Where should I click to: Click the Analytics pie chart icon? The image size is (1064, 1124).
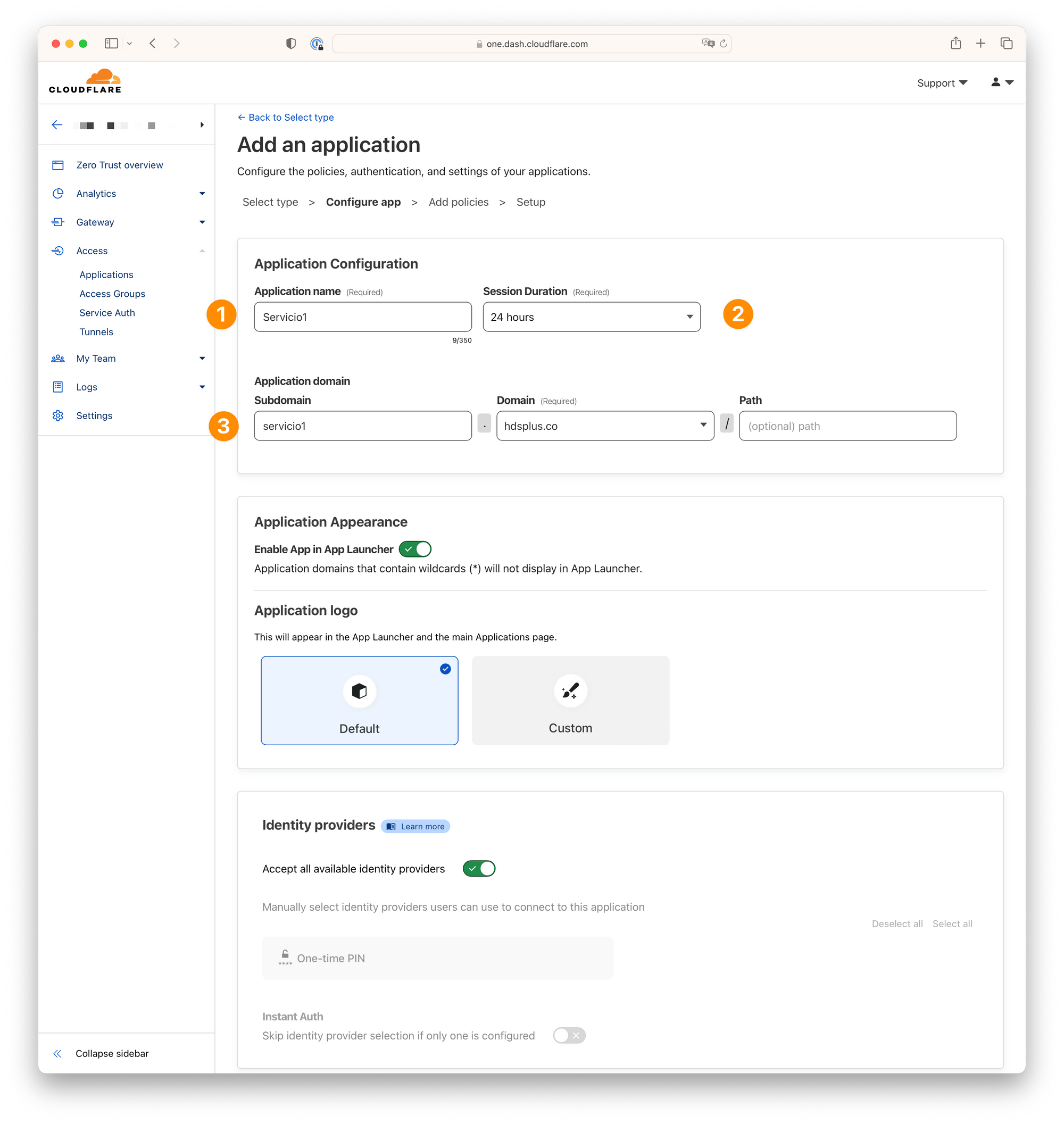point(58,194)
